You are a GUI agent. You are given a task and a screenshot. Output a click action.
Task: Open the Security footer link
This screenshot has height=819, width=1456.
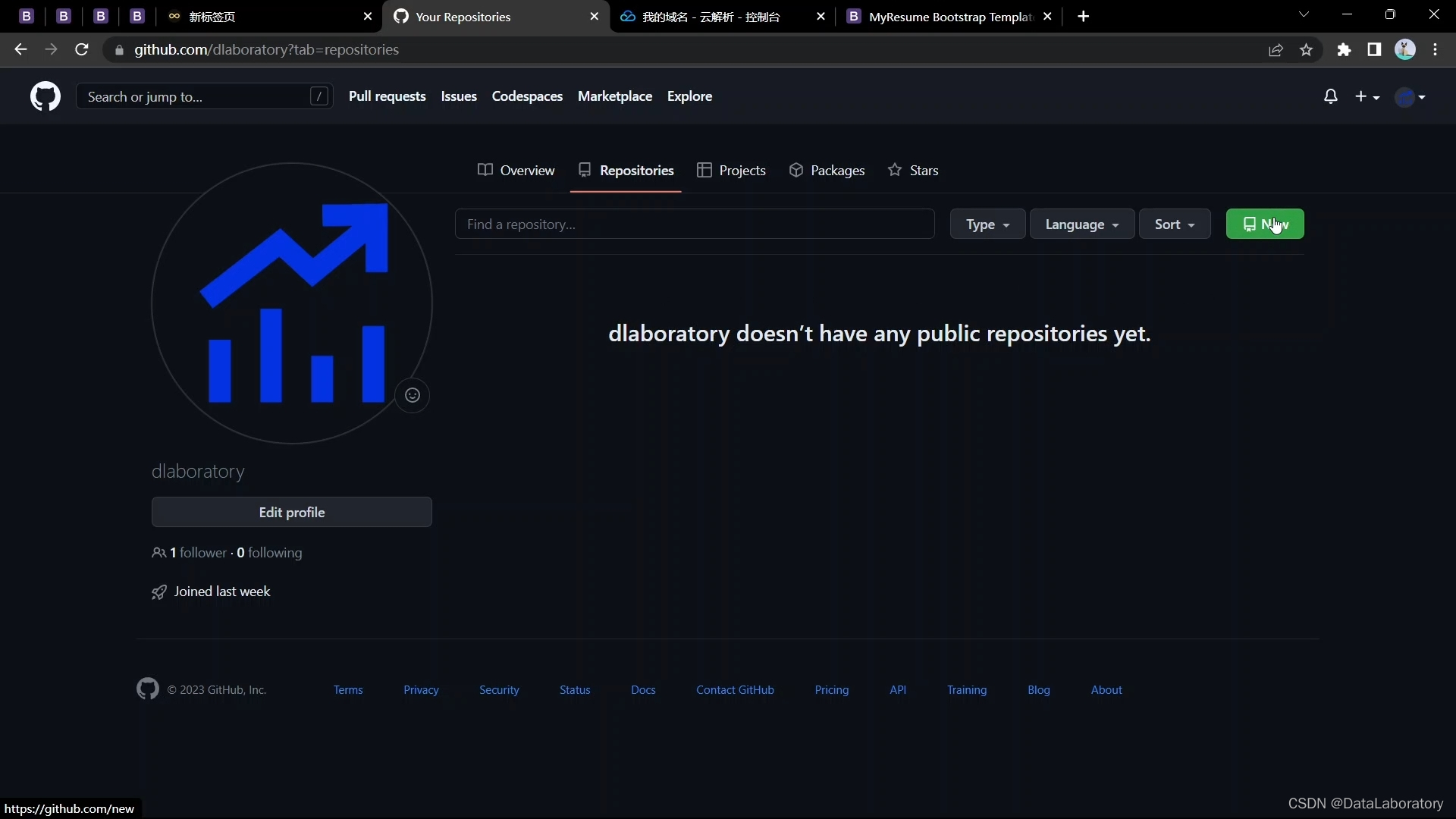(x=499, y=690)
